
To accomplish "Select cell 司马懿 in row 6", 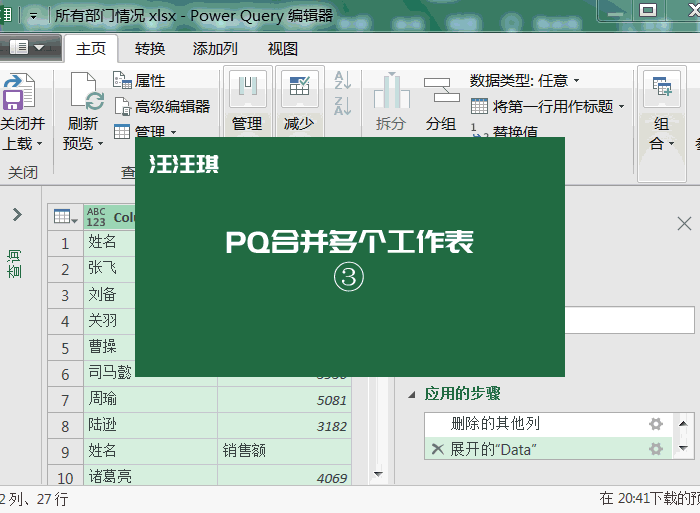I will click(x=109, y=373).
